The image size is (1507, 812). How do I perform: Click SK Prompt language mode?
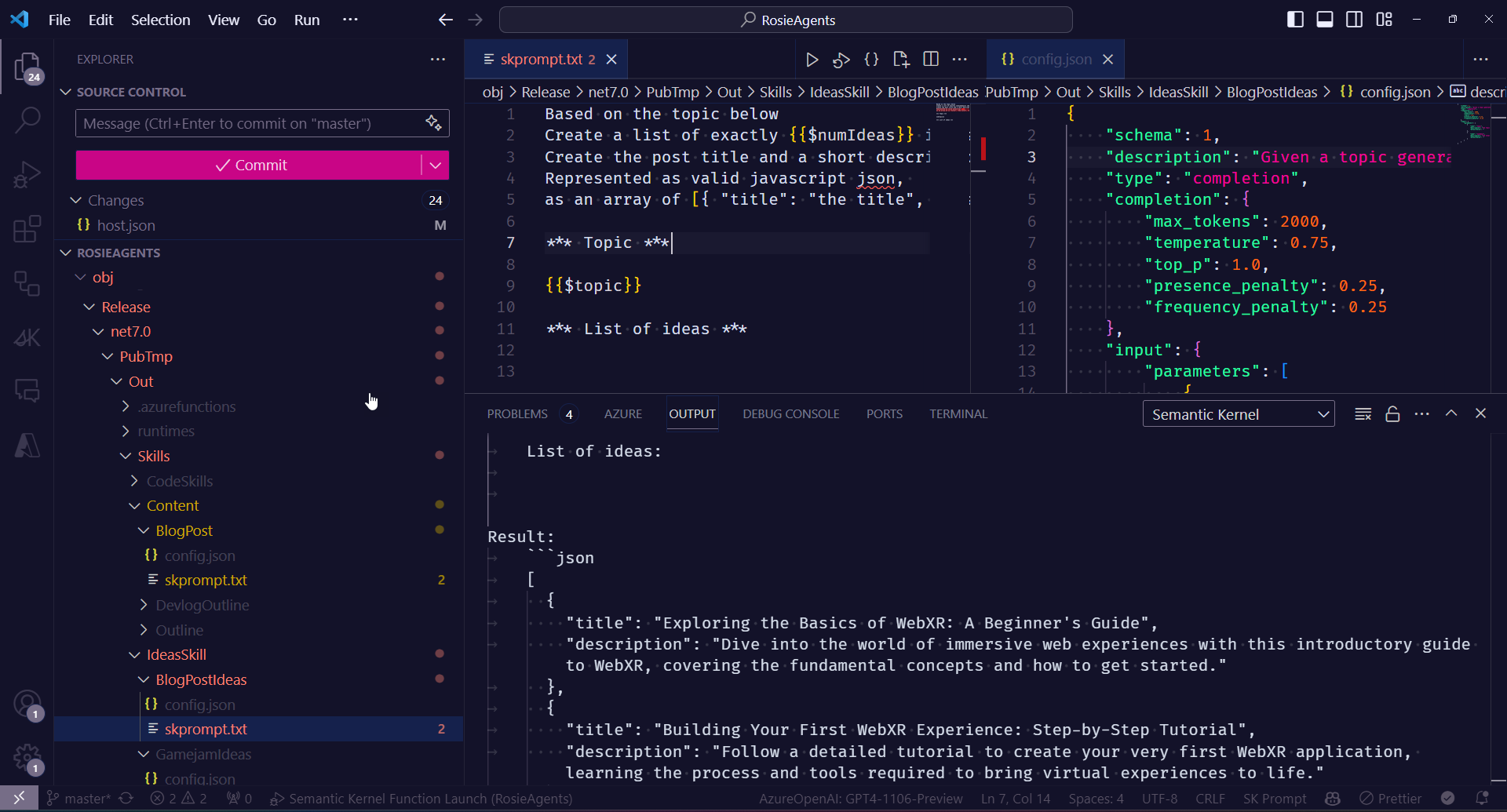pos(1275,799)
